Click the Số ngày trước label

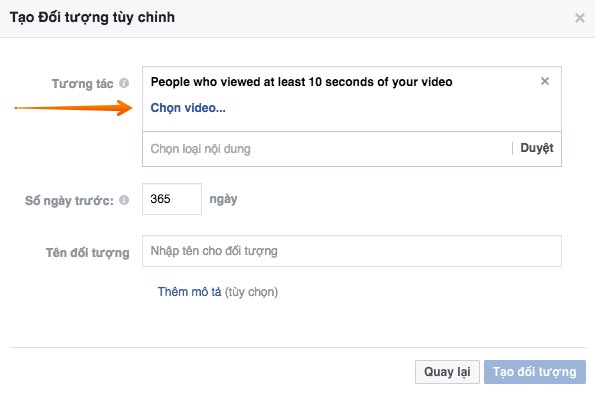tap(69, 200)
